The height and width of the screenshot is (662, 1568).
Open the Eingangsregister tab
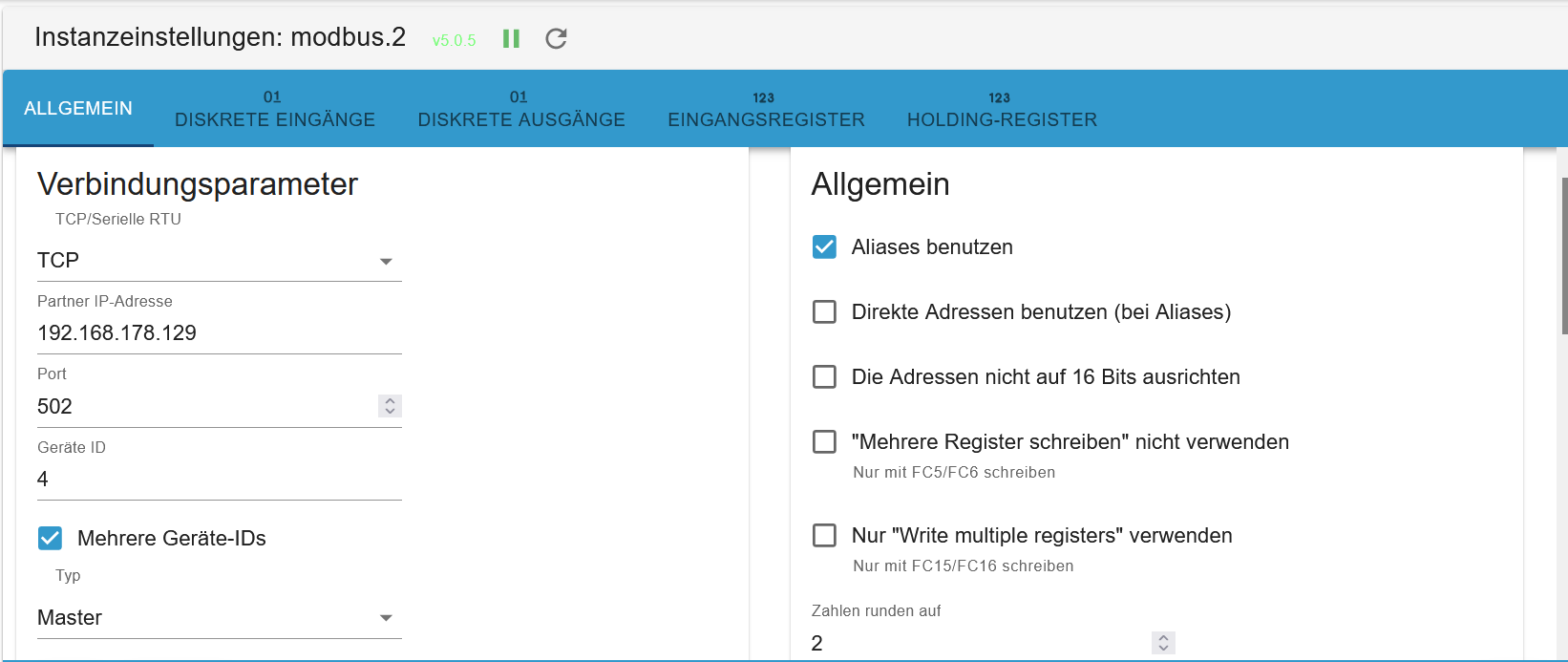tap(766, 108)
